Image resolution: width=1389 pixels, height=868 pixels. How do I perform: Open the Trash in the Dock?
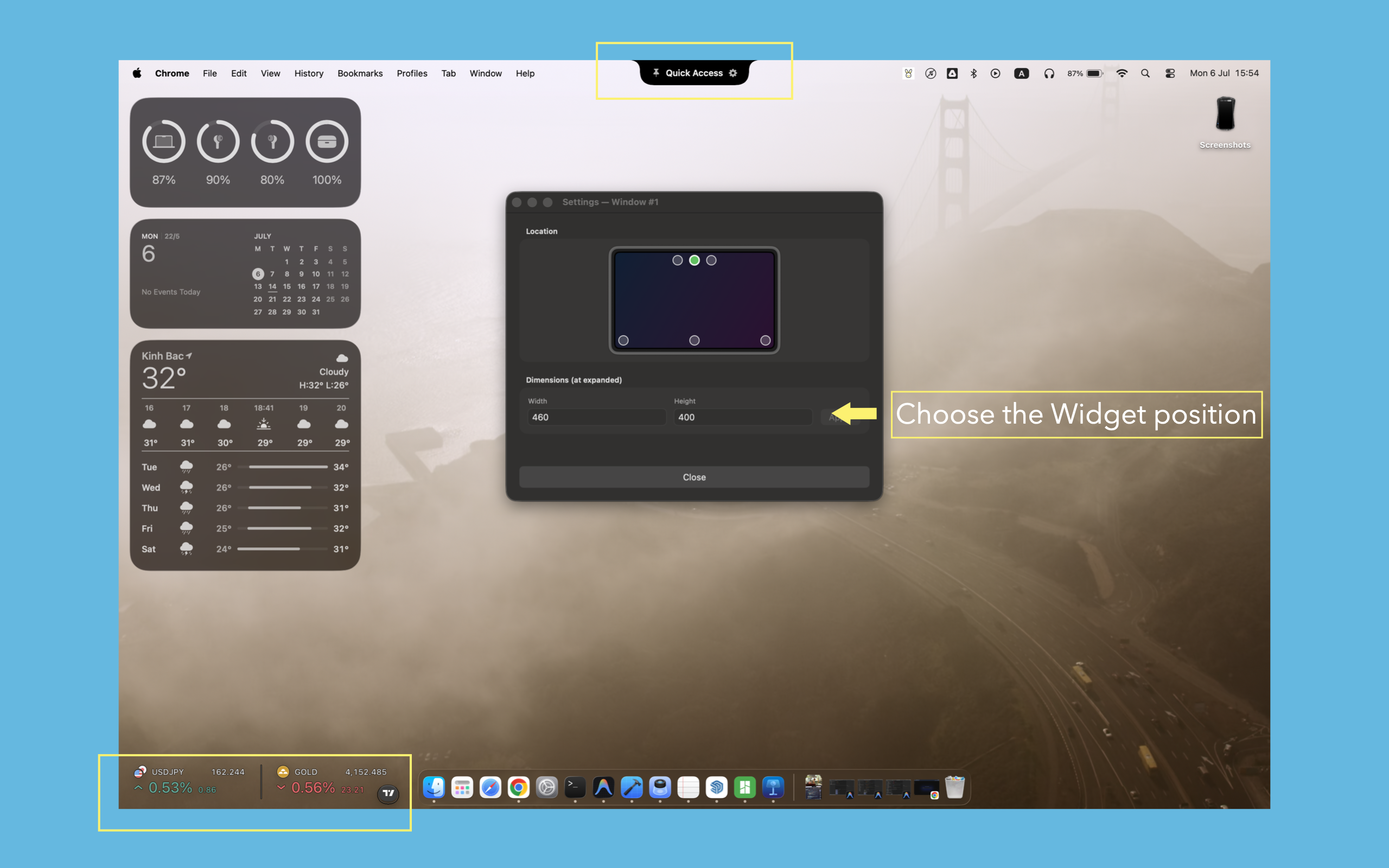click(x=954, y=787)
